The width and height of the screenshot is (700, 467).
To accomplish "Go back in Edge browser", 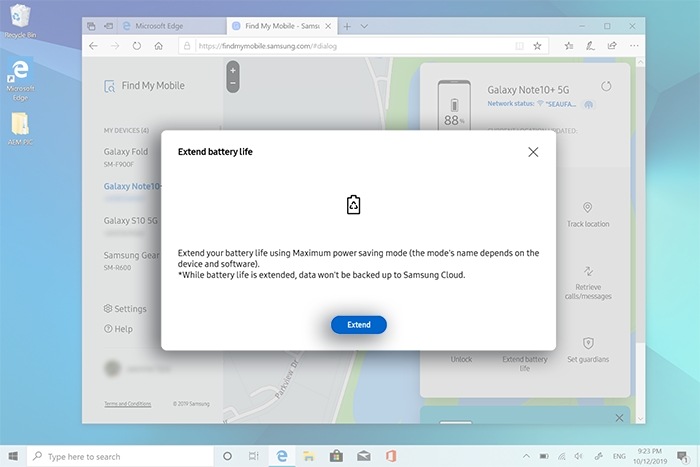I will click(x=93, y=46).
